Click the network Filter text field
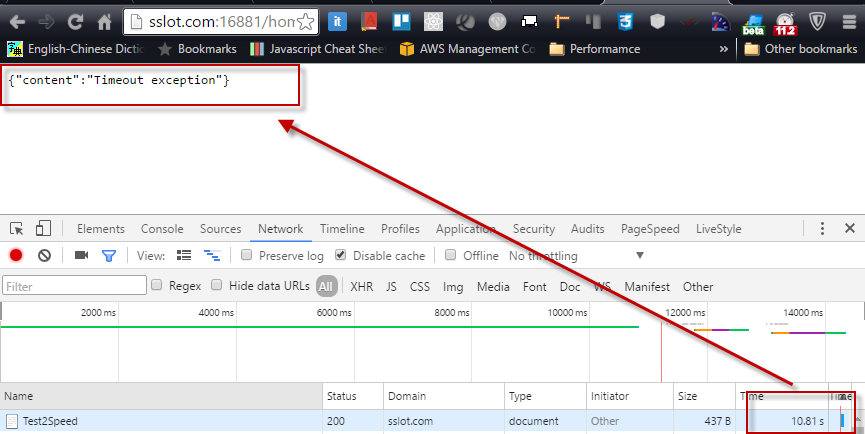Screen dimensions: 865x434 pyautogui.click(x=75, y=287)
